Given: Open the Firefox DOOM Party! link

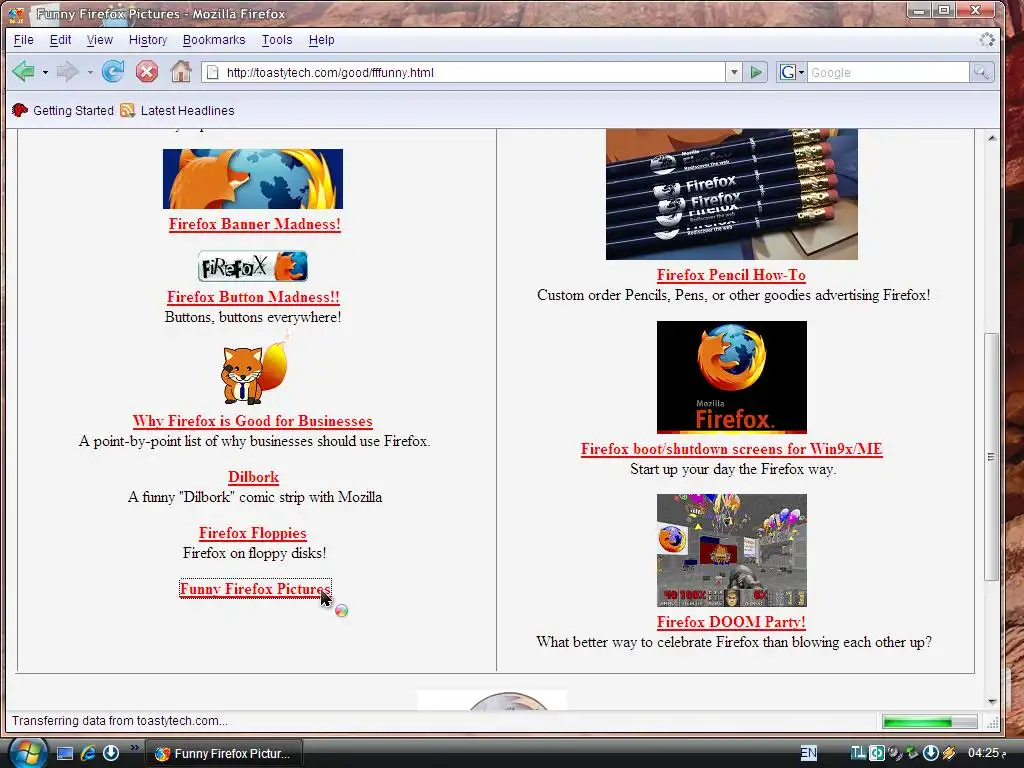Looking at the screenshot, I should coord(731,622).
